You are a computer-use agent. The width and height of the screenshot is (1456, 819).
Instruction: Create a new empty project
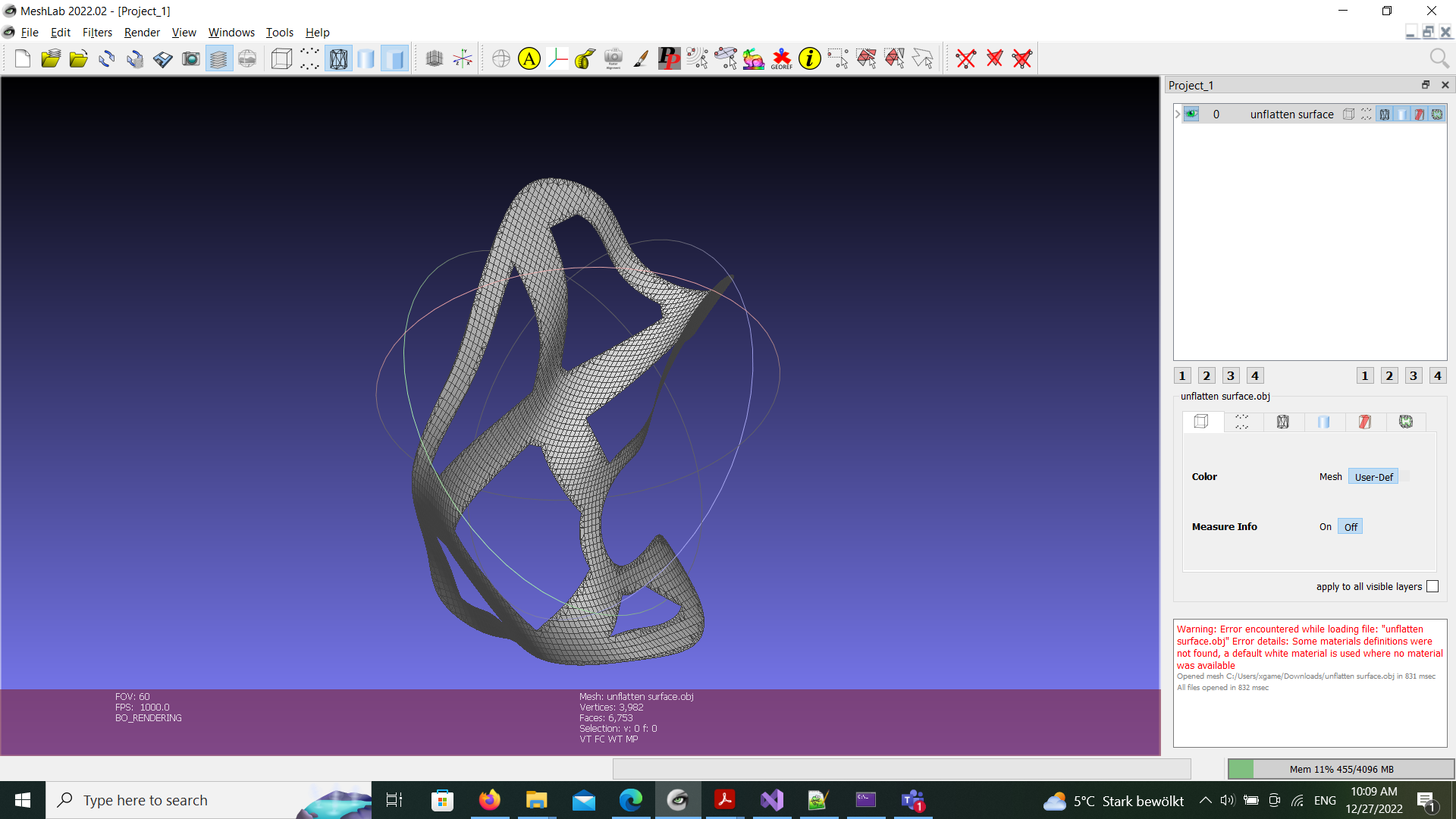coord(22,58)
